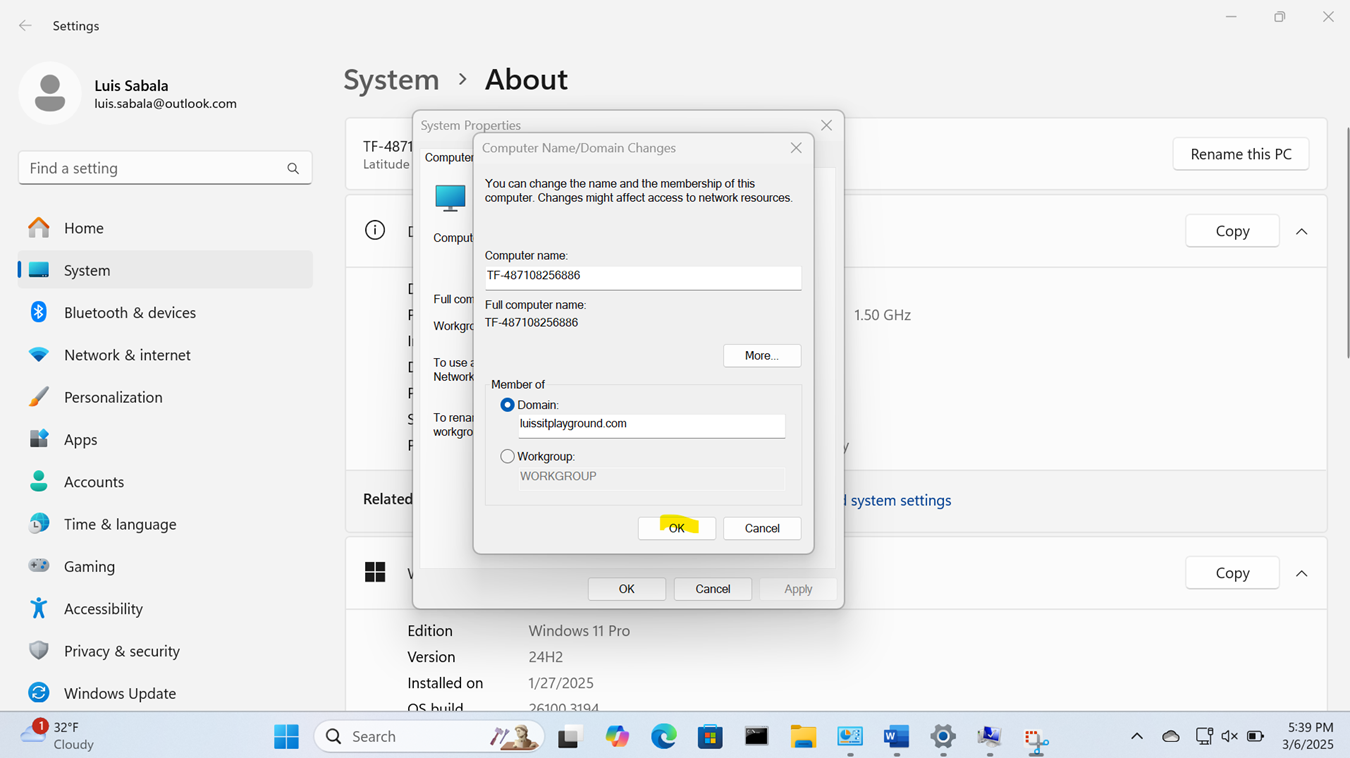Click the installed date 1/27/2025
The width and height of the screenshot is (1350, 758).
tap(561, 683)
